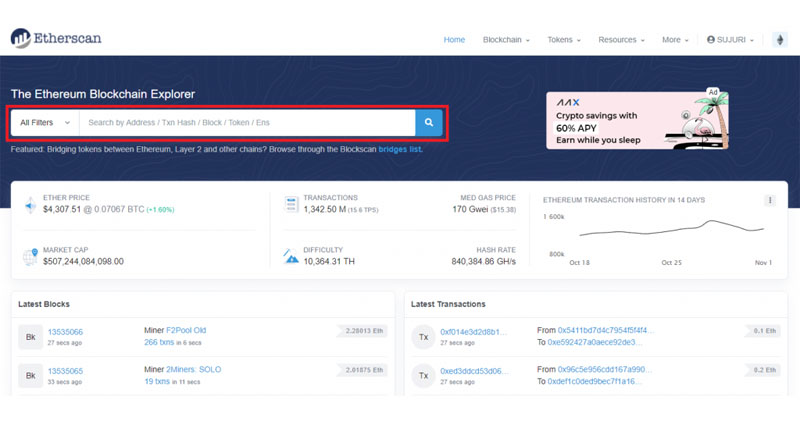
Task: Open miner 2Miners: SOLO
Action: (x=194, y=369)
